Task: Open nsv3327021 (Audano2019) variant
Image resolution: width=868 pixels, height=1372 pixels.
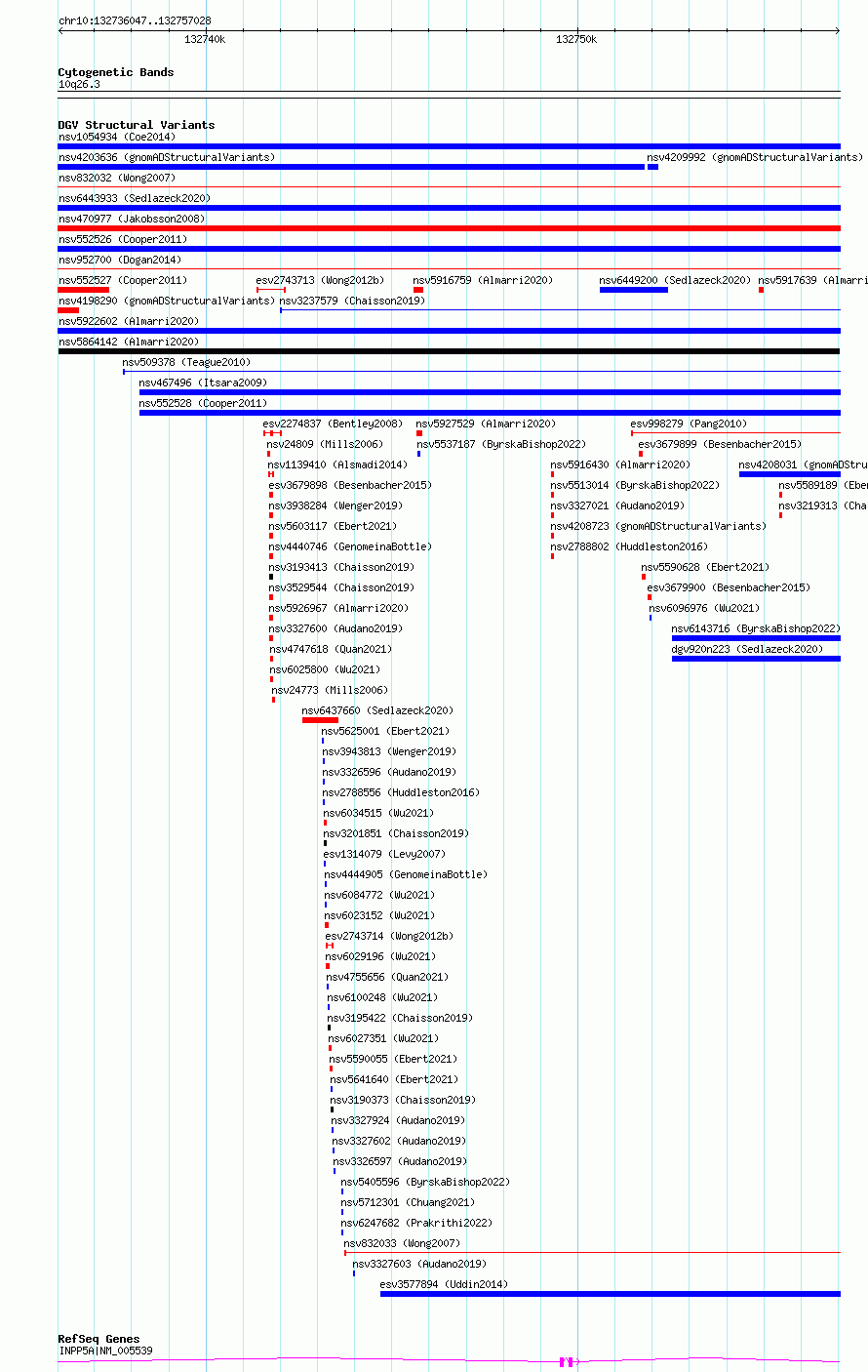Action: click(x=618, y=505)
